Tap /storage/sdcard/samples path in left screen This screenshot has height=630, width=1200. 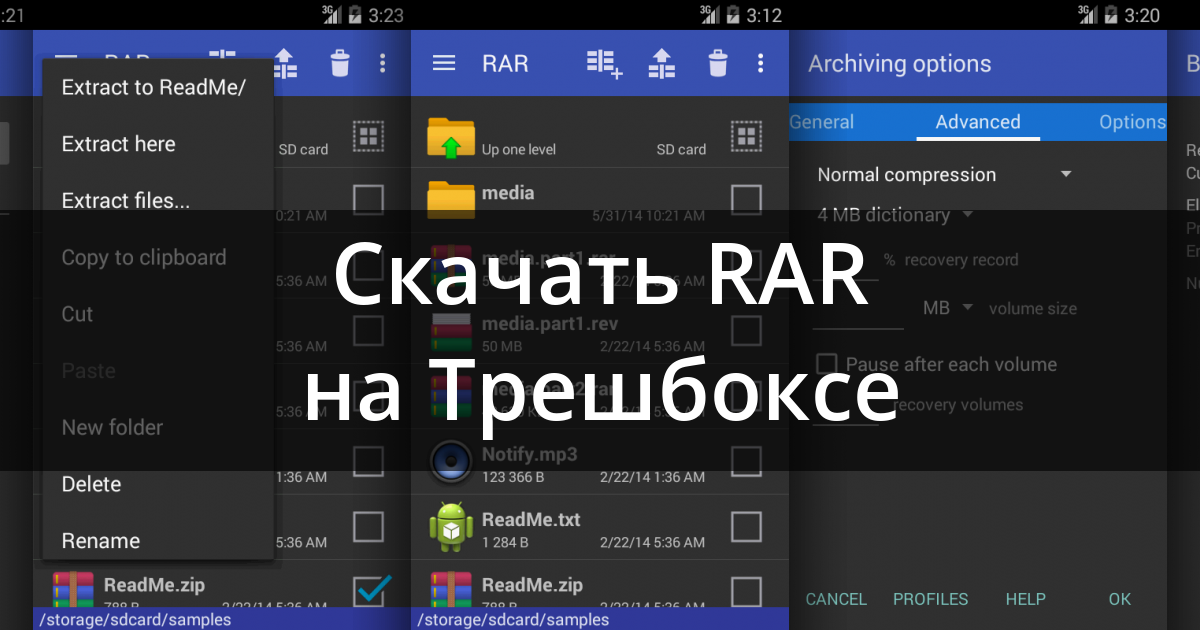(134, 620)
